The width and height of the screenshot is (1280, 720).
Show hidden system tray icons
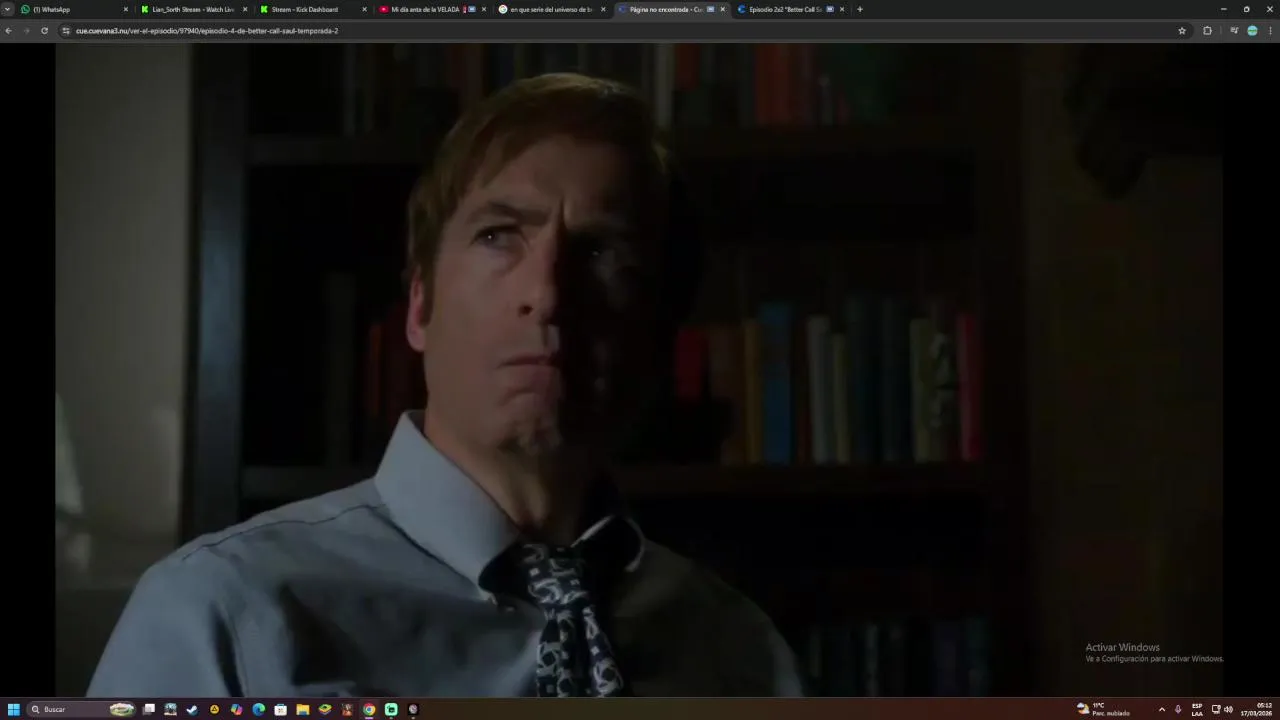pos(1161,709)
